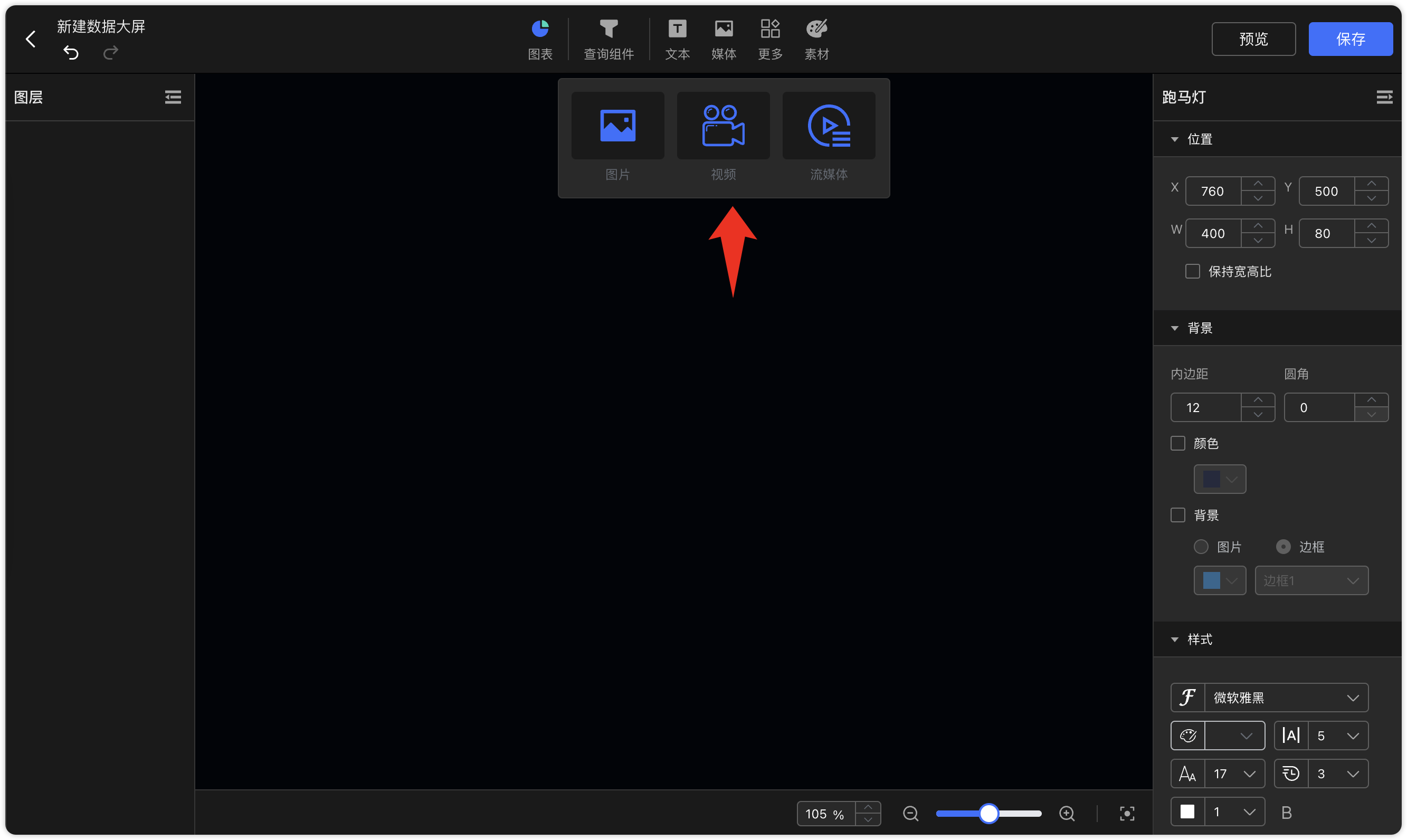The width and height of the screenshot is (1407, 840).
Task: Open font size dropdown showing 17
Action: pyautogui.click(x=1234, y=773)
